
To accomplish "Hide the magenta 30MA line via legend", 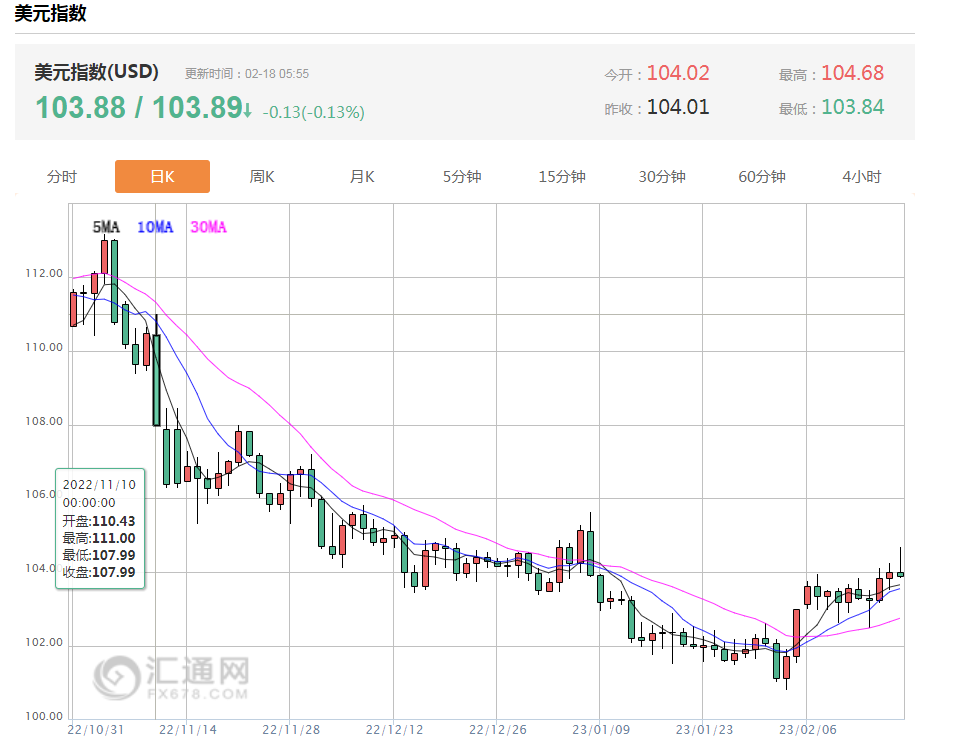I will [208, 228].
